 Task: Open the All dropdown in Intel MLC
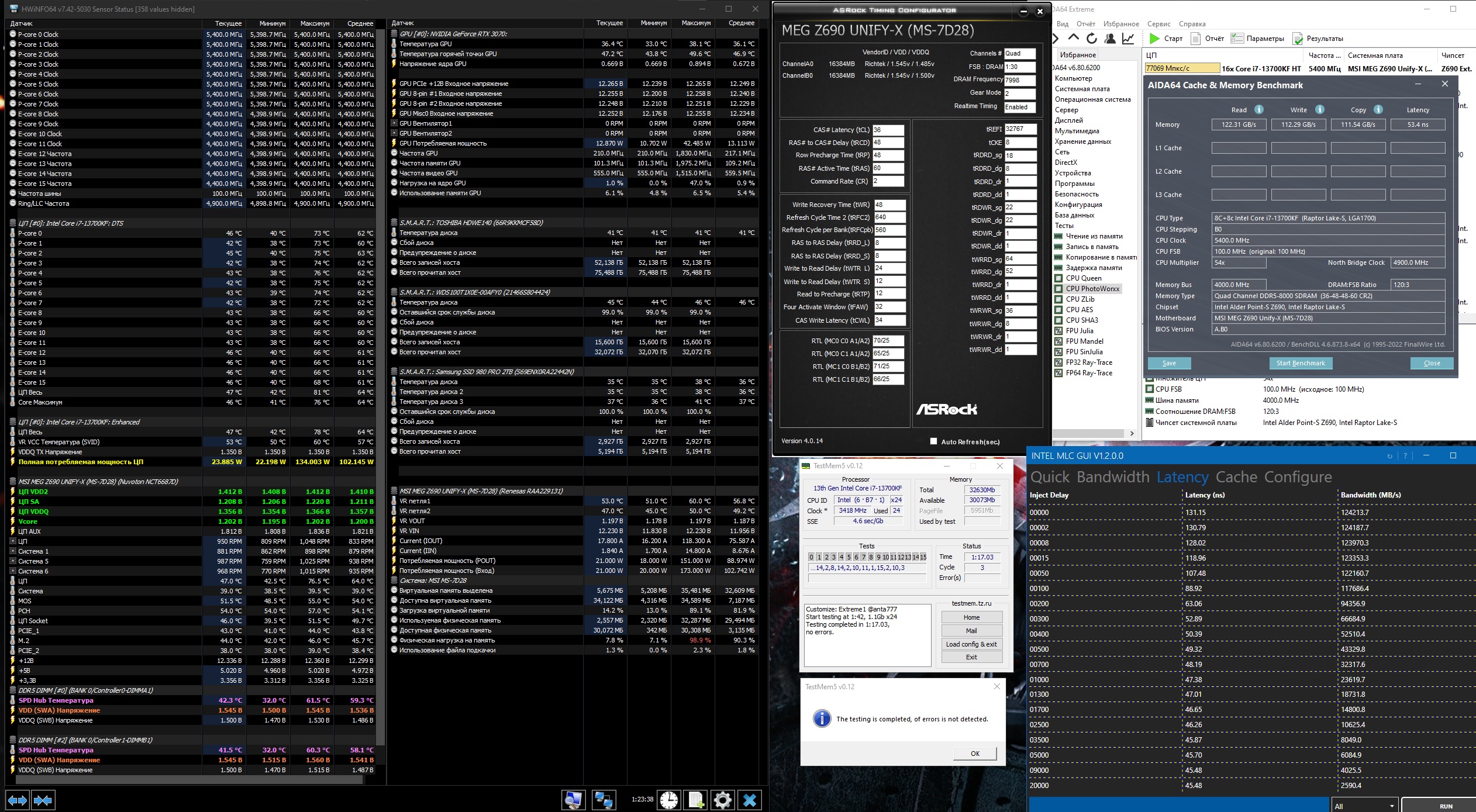1365,806
